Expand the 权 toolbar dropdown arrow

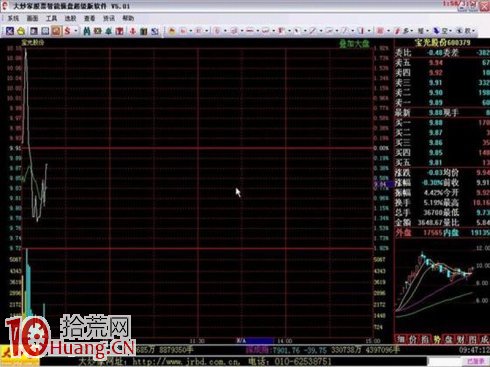click(474, 31)
